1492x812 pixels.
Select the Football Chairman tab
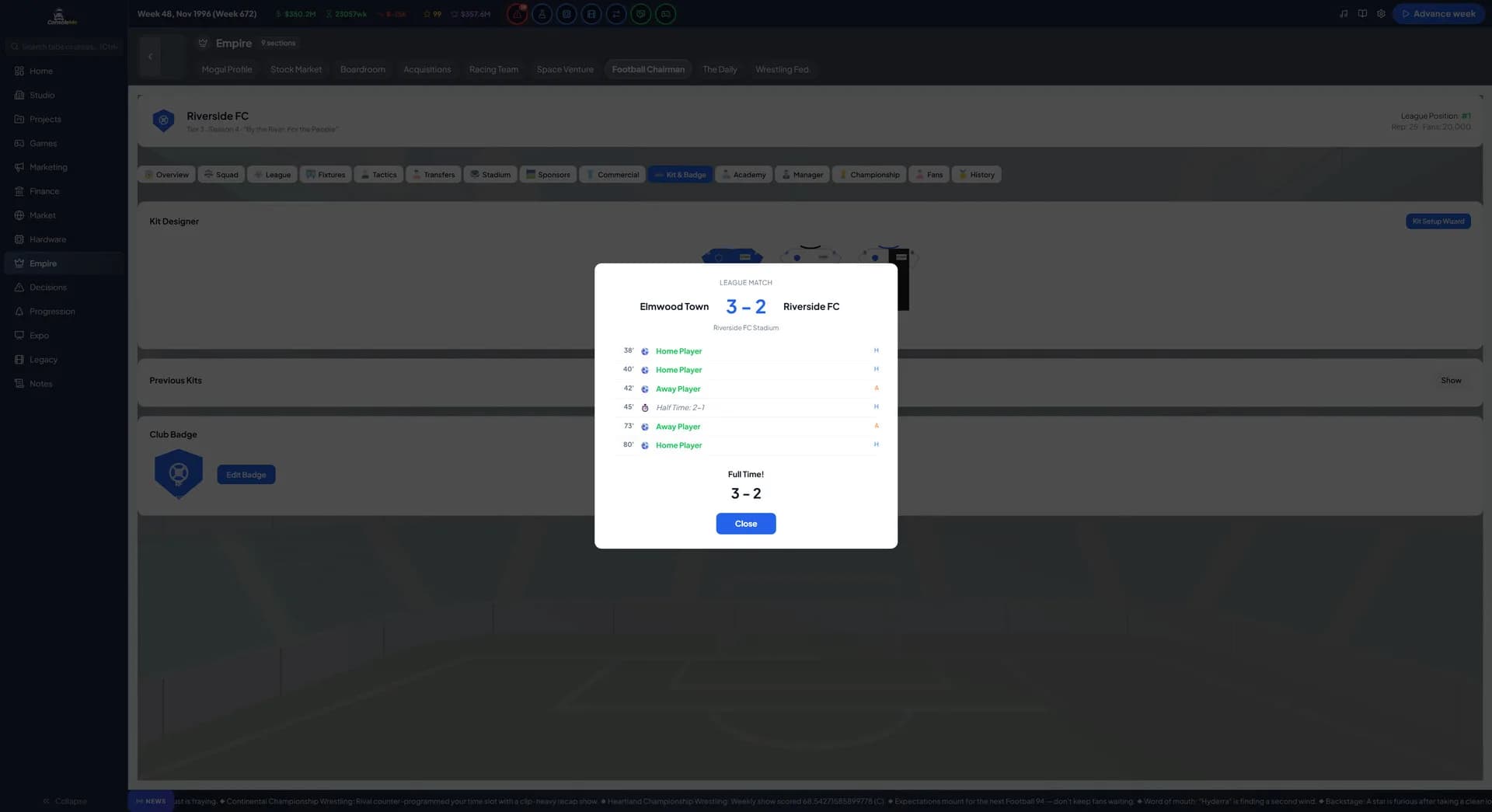pyautogui.click(x=648, y=69)
